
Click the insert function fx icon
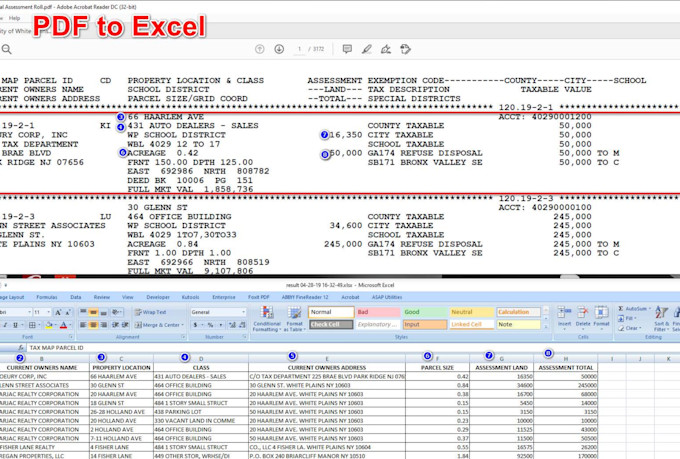(21, 348)
